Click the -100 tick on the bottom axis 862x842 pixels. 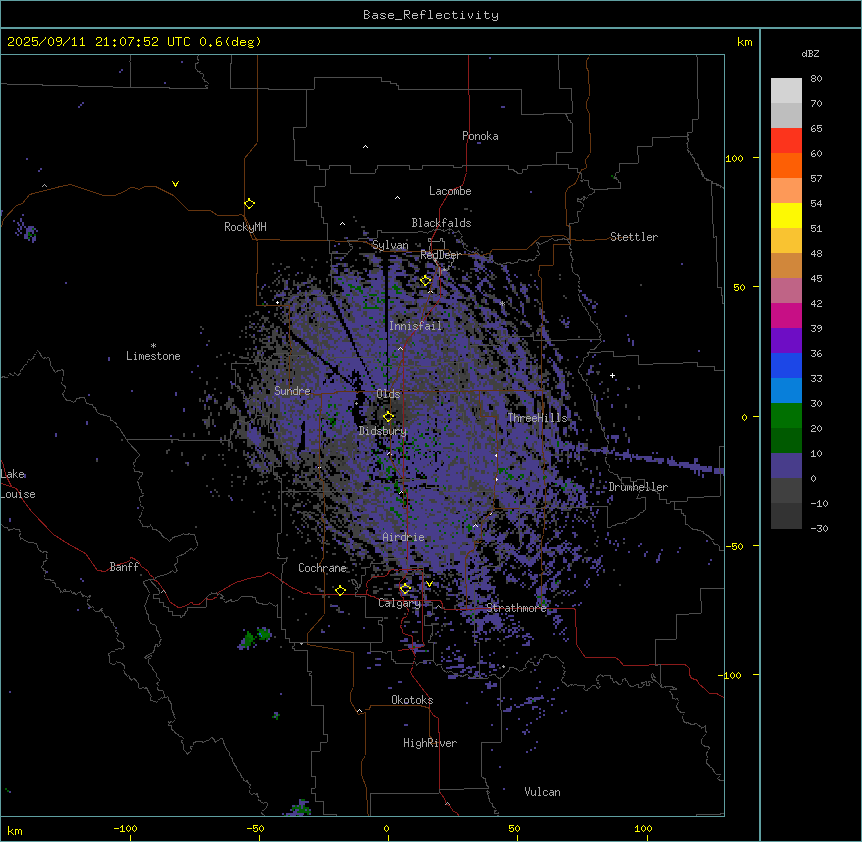(x=125, y=828)
